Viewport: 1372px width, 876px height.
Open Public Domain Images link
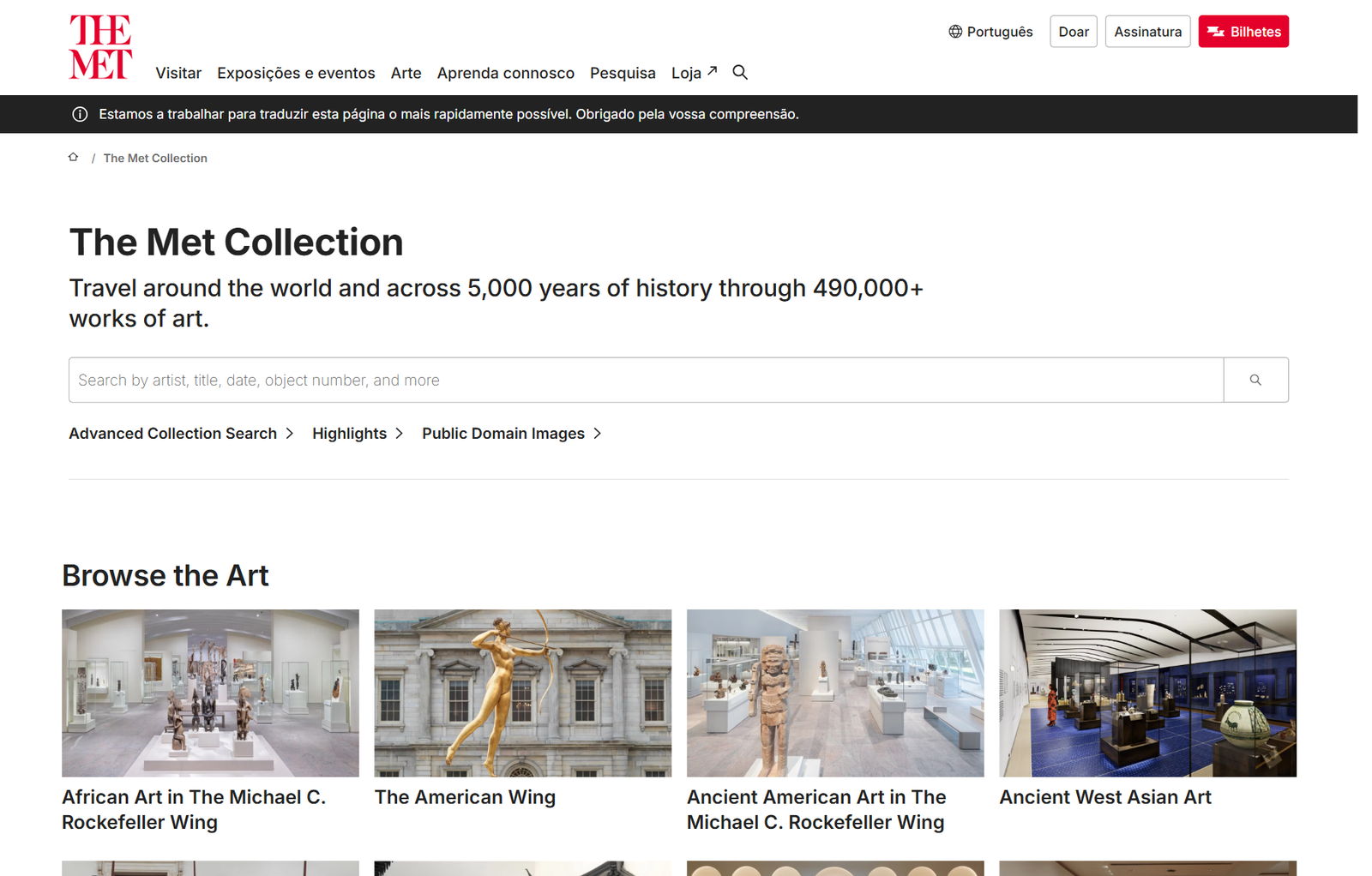tap(503, 434)
